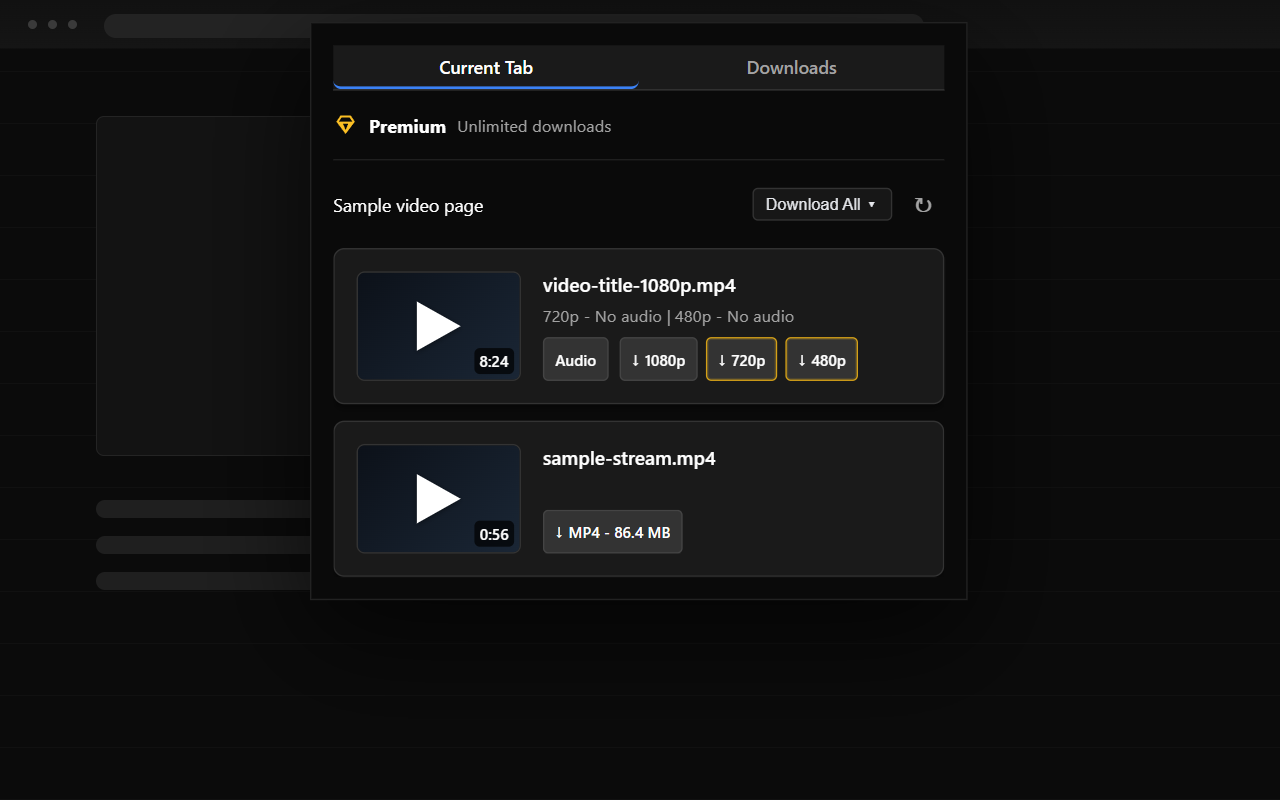Click the refresh icon
The image size is (1280, 800).
coord(923,205)
